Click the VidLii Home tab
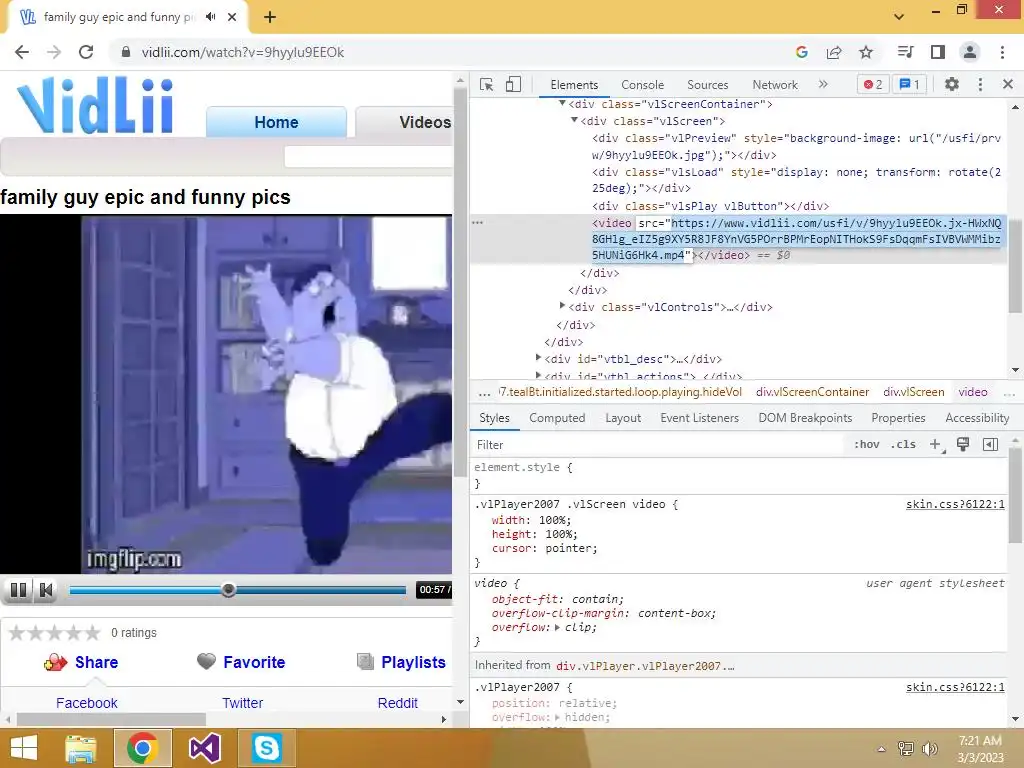The height and width of the screenshot is (768, 1024). [276, 122]
